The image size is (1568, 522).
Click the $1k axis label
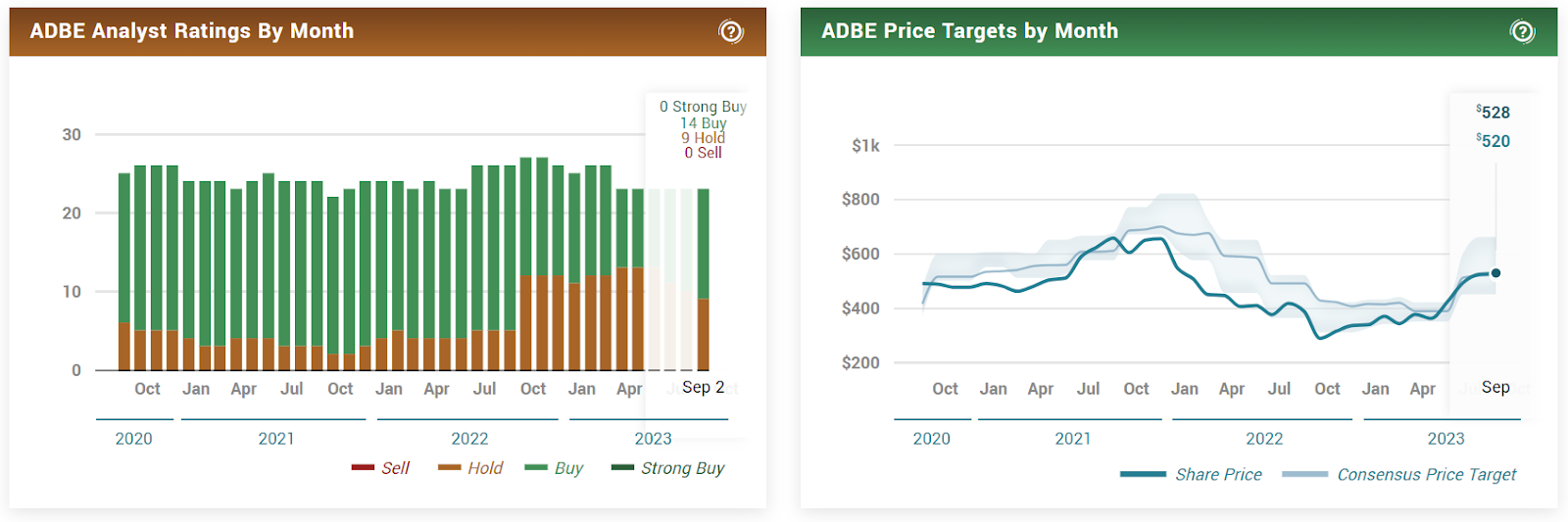(865, 146)
